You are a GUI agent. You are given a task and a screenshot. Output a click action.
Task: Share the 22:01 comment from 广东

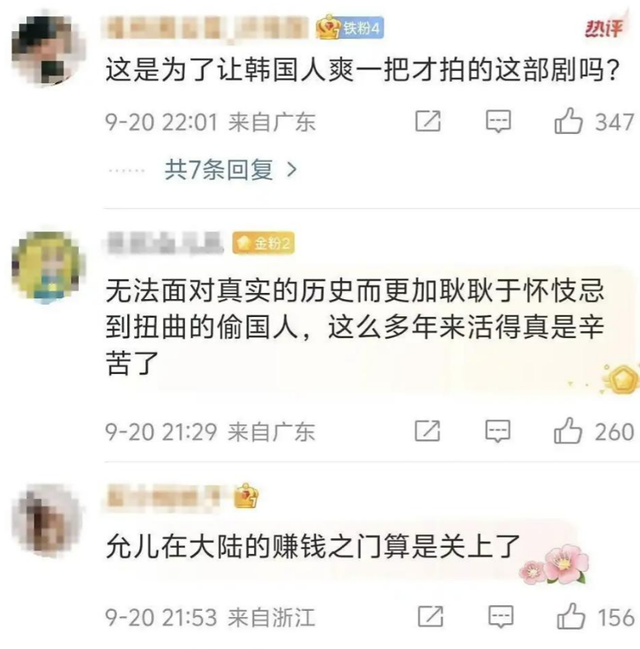pyautogui.click(x=428, y=121)
